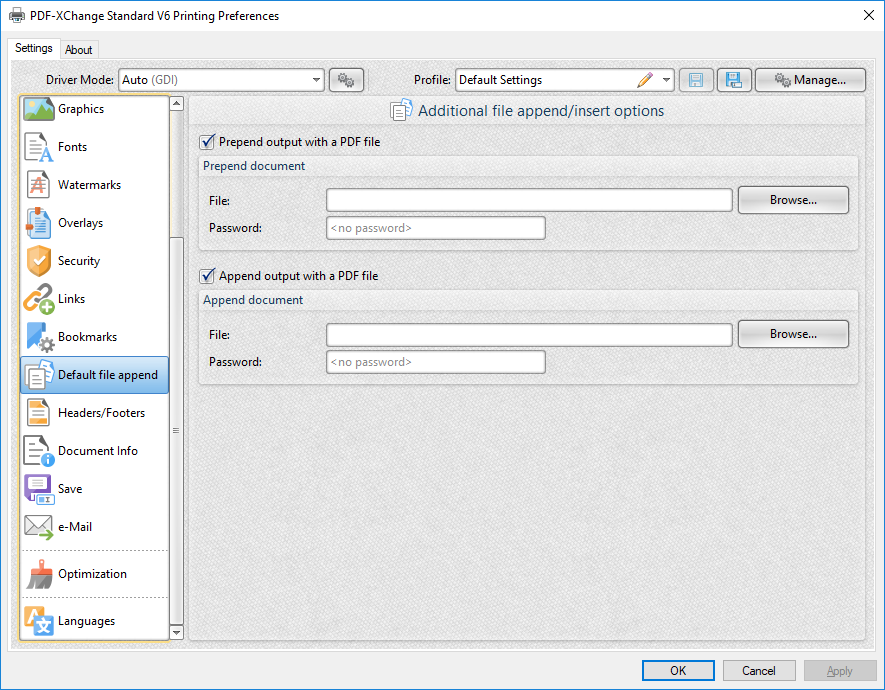Click the sidebar vertical scrollbar thumb

[177, 430]
